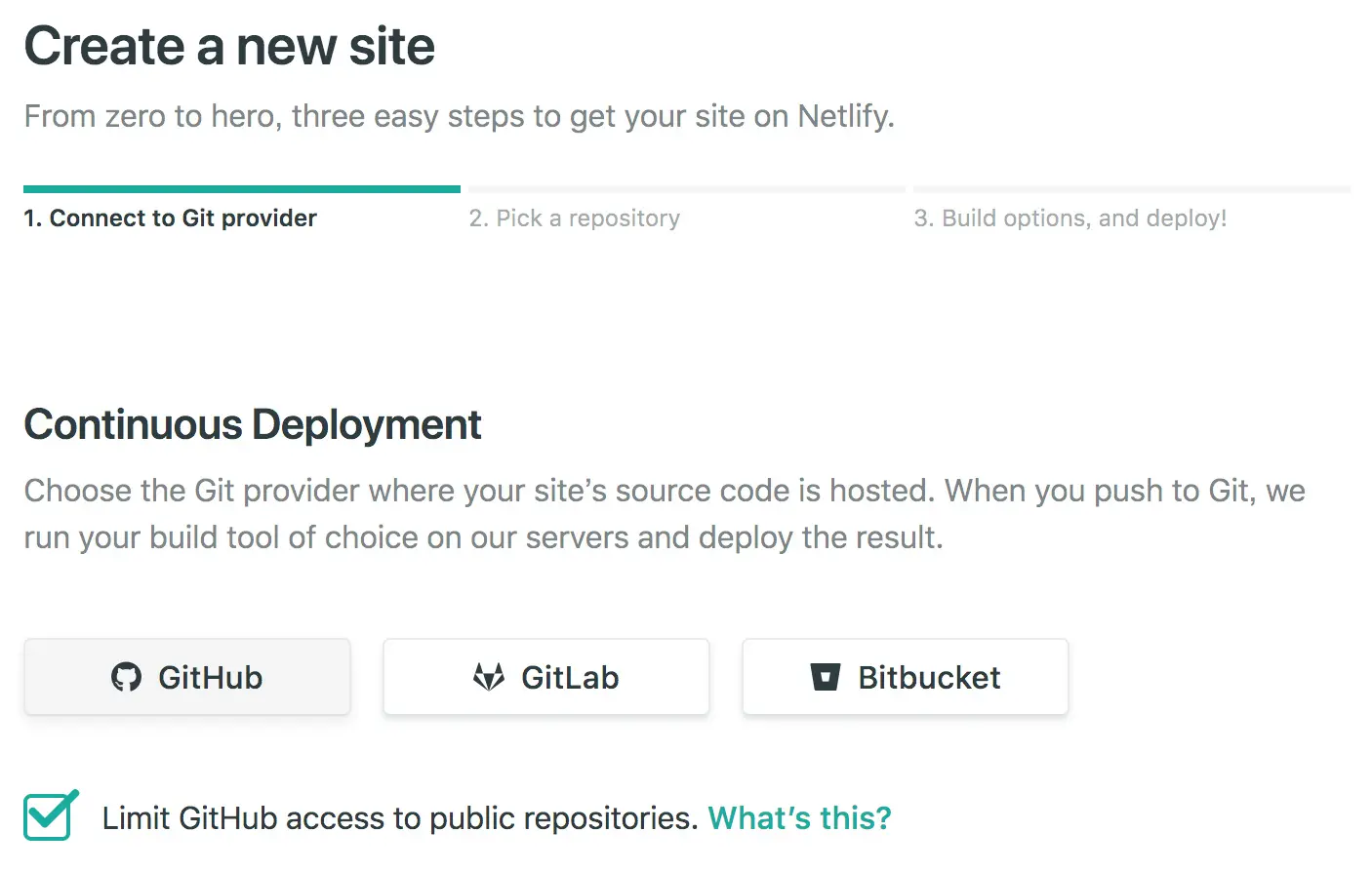Click the gray progress bar above step 3
The image size is (1372, 872).
pyautogui.click(x=1132, y=189)
